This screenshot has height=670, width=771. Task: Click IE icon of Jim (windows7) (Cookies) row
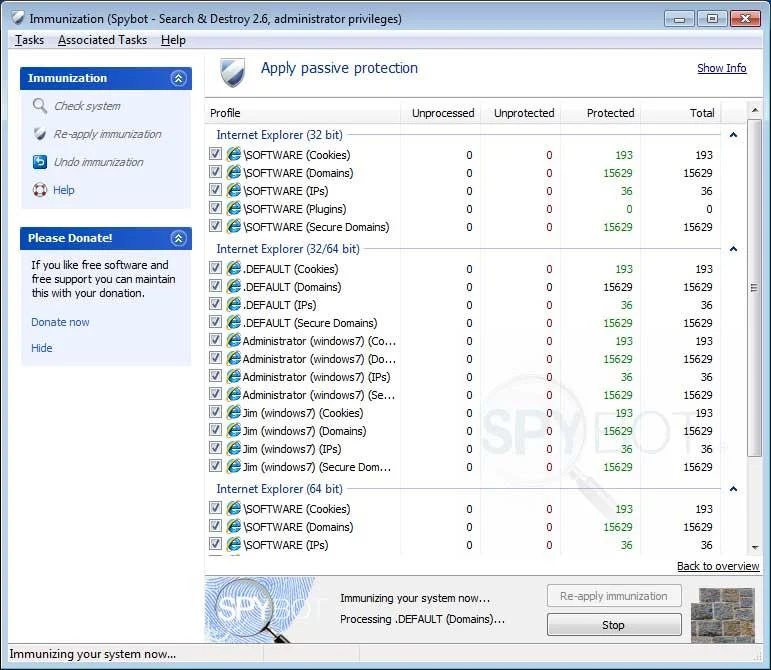pyautogui.click(x=234, y=412)
